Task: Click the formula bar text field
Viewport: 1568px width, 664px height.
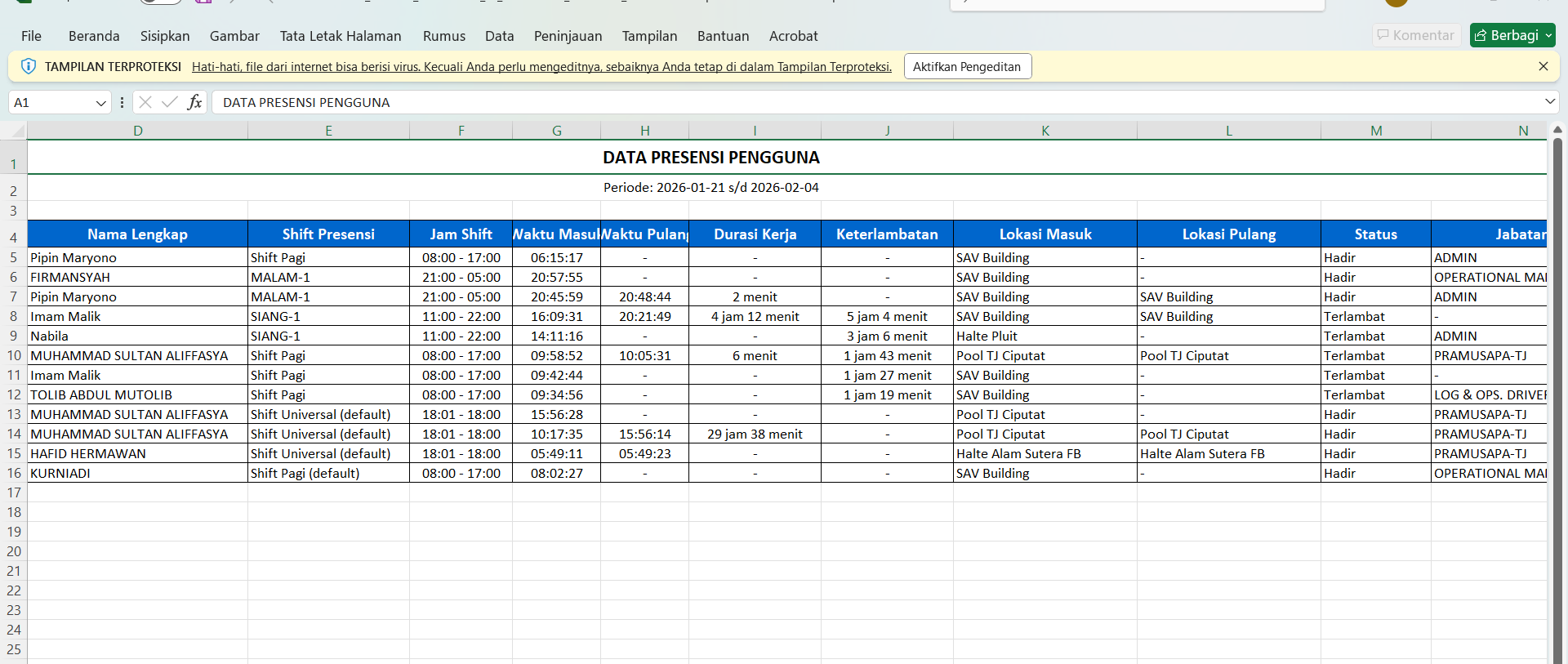Action: coord(817,102)
